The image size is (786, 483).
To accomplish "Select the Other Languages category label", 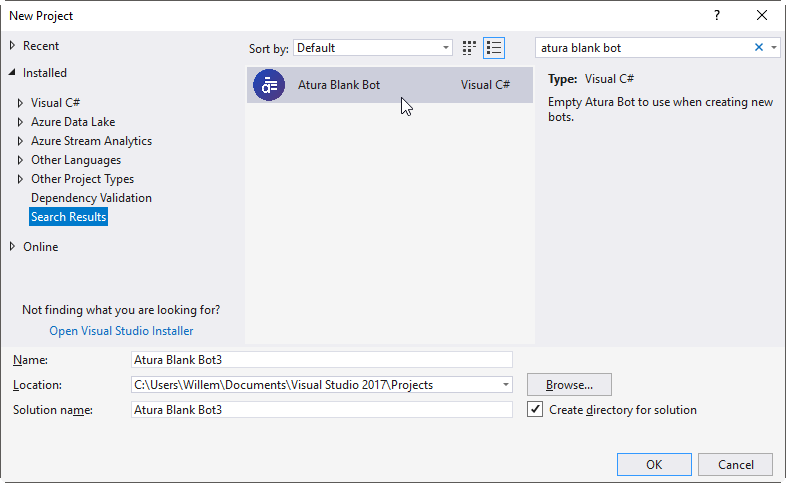I will [76, 160].
